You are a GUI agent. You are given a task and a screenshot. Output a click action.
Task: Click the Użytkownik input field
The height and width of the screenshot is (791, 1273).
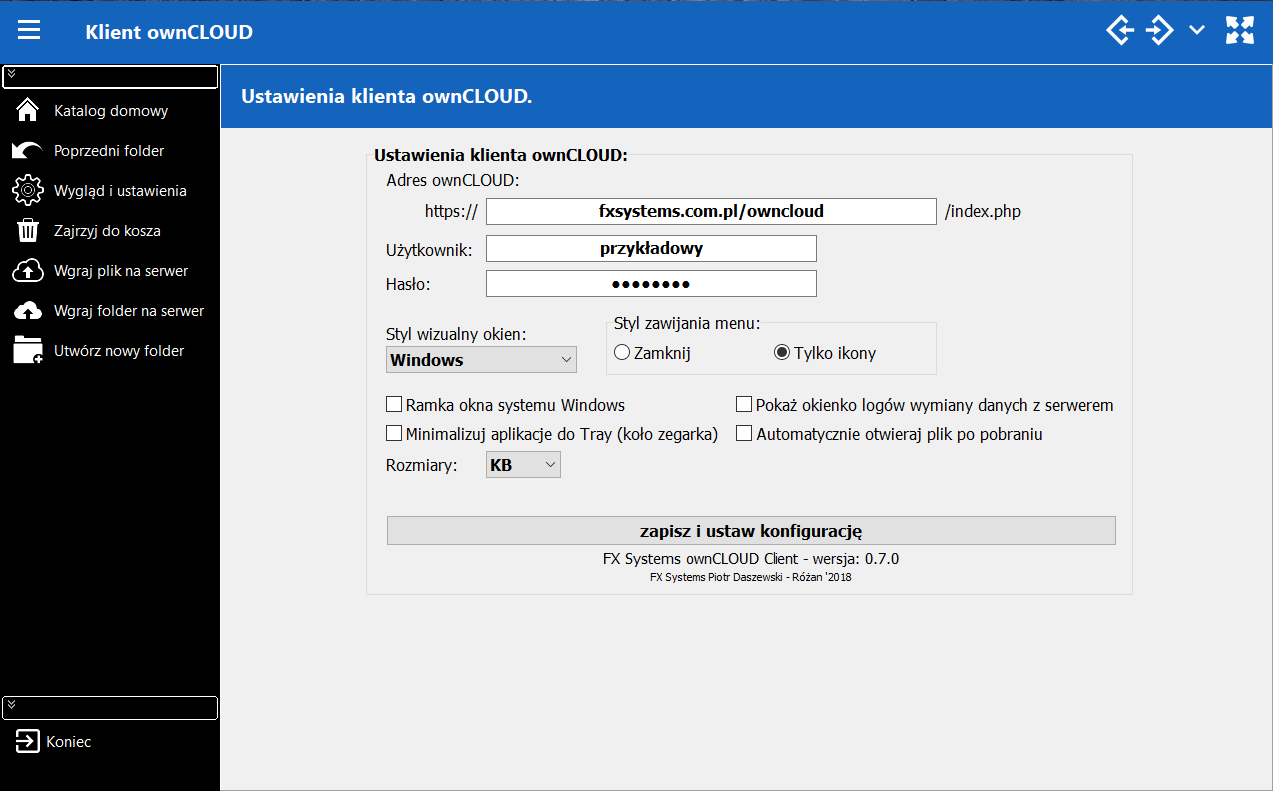pyautogui.click(x=651, y=248)
